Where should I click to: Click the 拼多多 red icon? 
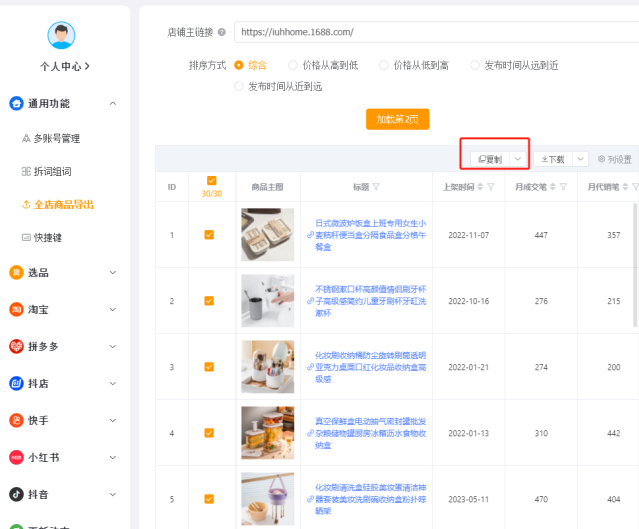pyautogui.click(x=16, y=346)
